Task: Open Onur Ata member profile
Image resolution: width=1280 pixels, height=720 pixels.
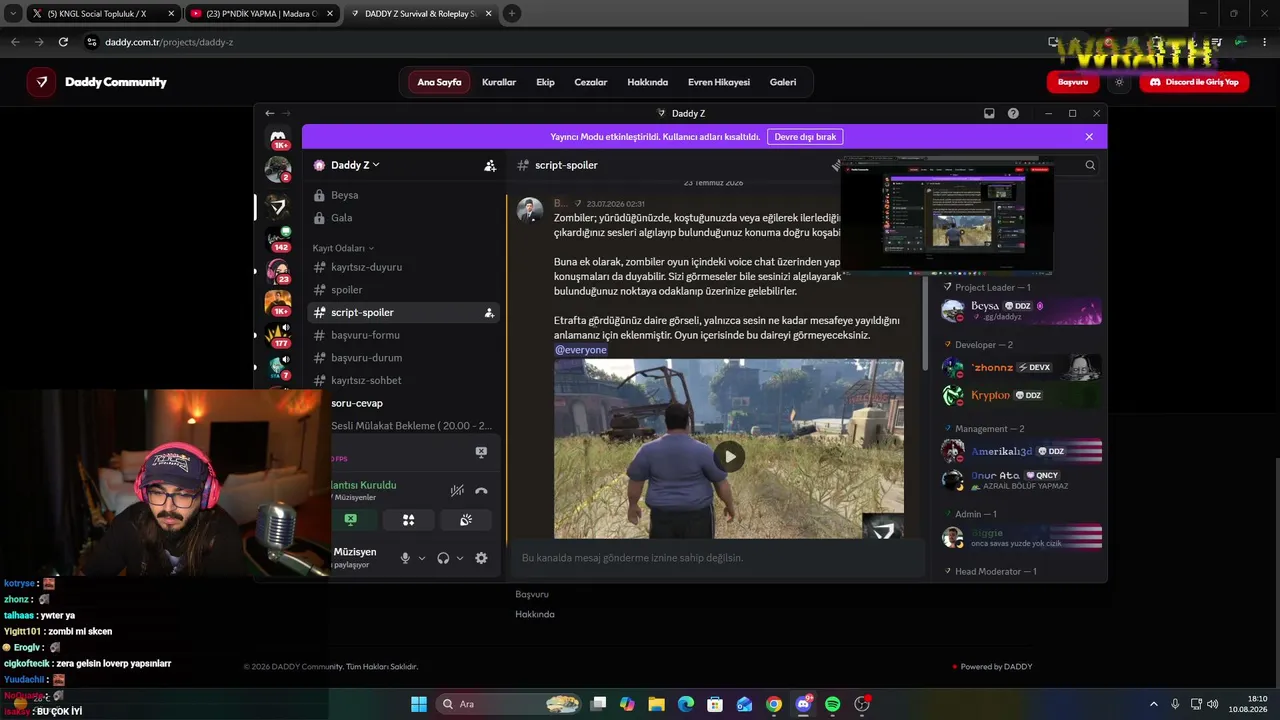Action: pyautogui.click(x=1021, y=480)
